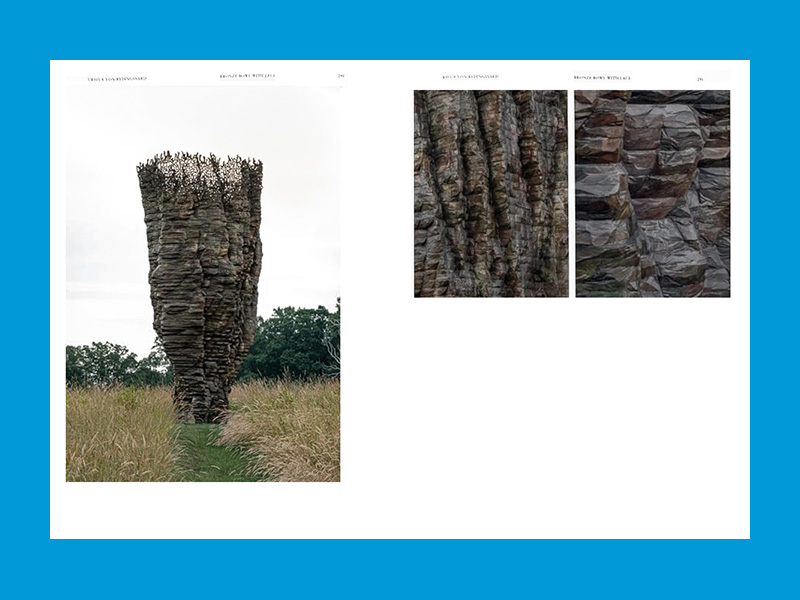
Task: Click the artist name header on left page
Action: coord(117,78)
